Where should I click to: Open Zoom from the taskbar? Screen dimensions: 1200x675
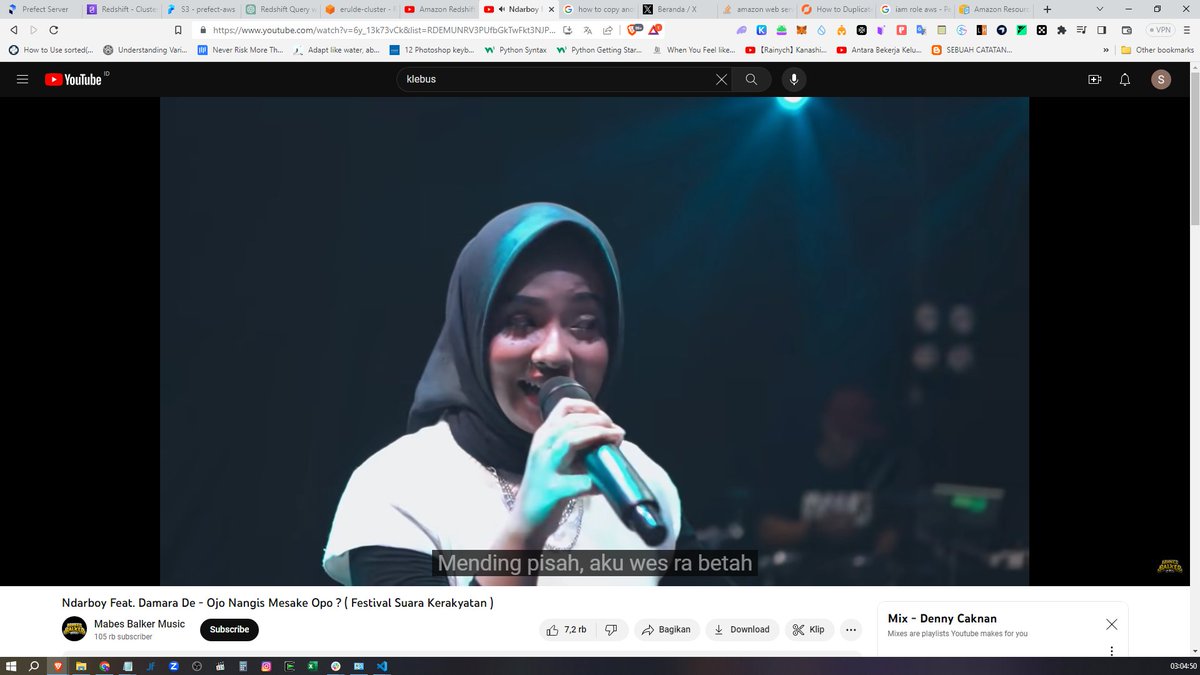[173, 666]
